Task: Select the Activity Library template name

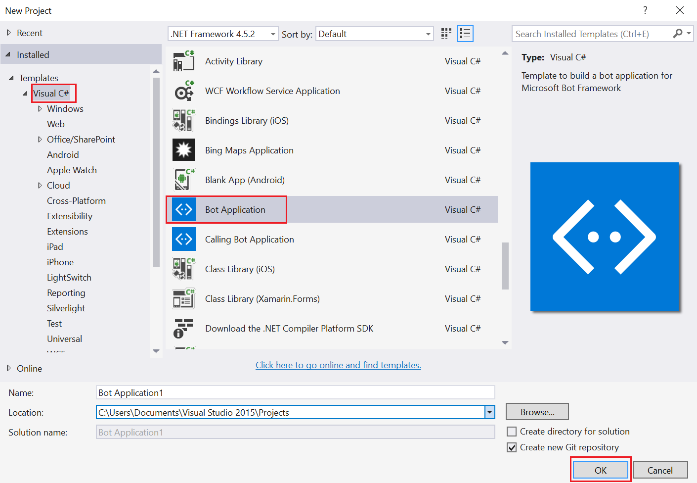Action: 233,61
